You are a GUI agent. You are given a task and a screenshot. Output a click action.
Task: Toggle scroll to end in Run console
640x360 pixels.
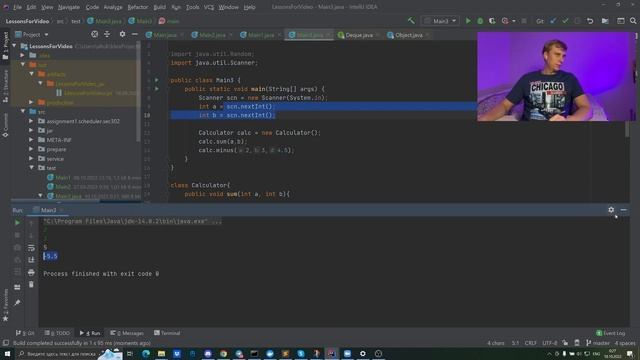31,260
